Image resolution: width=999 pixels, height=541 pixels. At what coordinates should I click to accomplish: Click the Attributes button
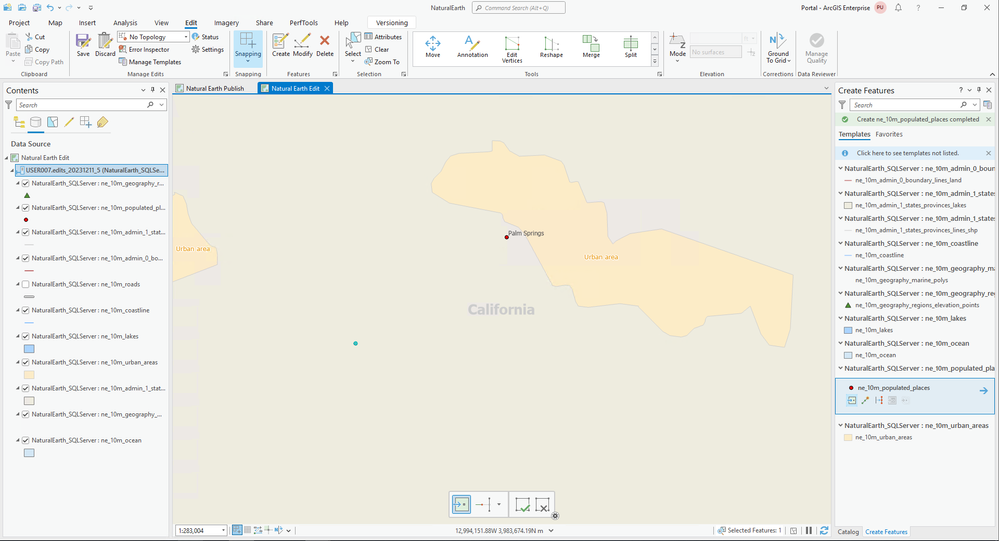(383, 37)
